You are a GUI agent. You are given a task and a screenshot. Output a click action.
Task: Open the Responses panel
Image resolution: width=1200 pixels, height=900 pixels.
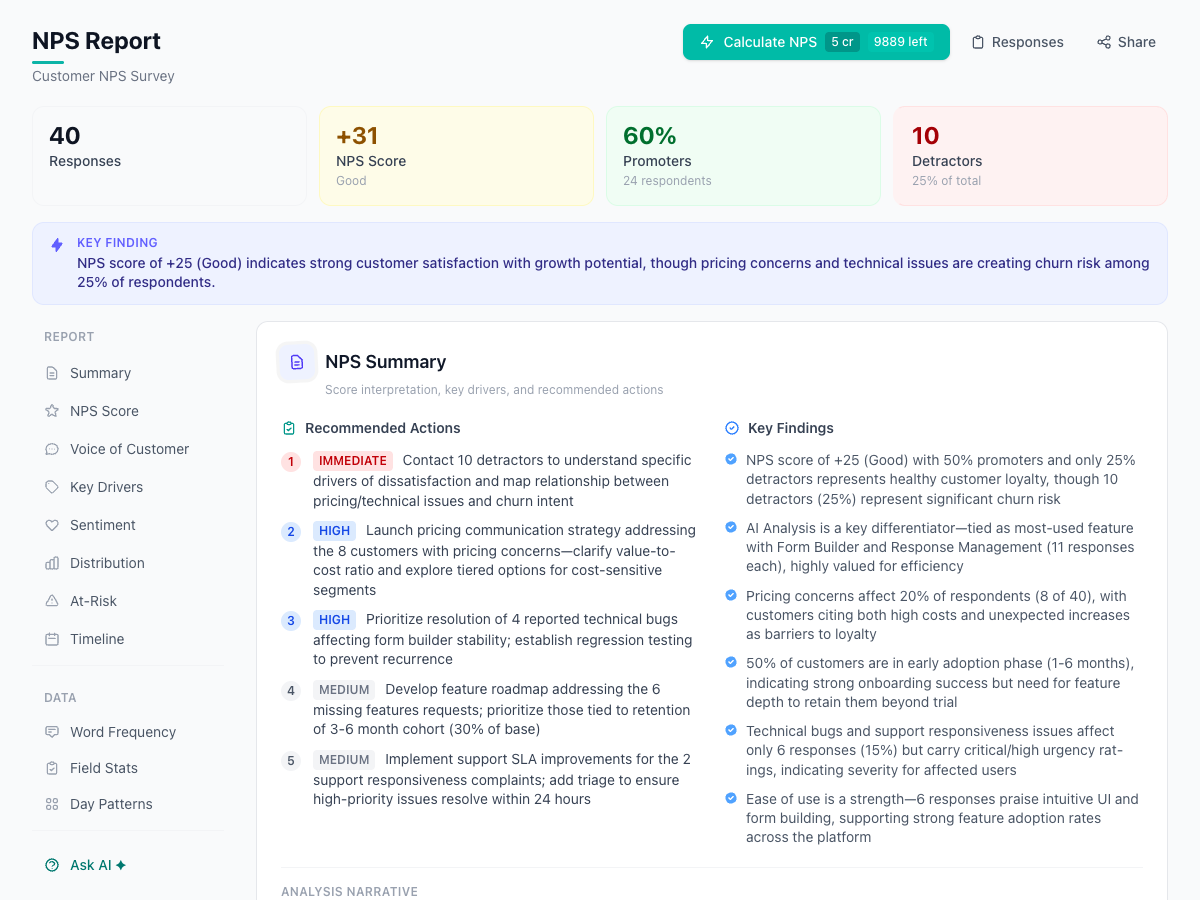point(1017,42)
